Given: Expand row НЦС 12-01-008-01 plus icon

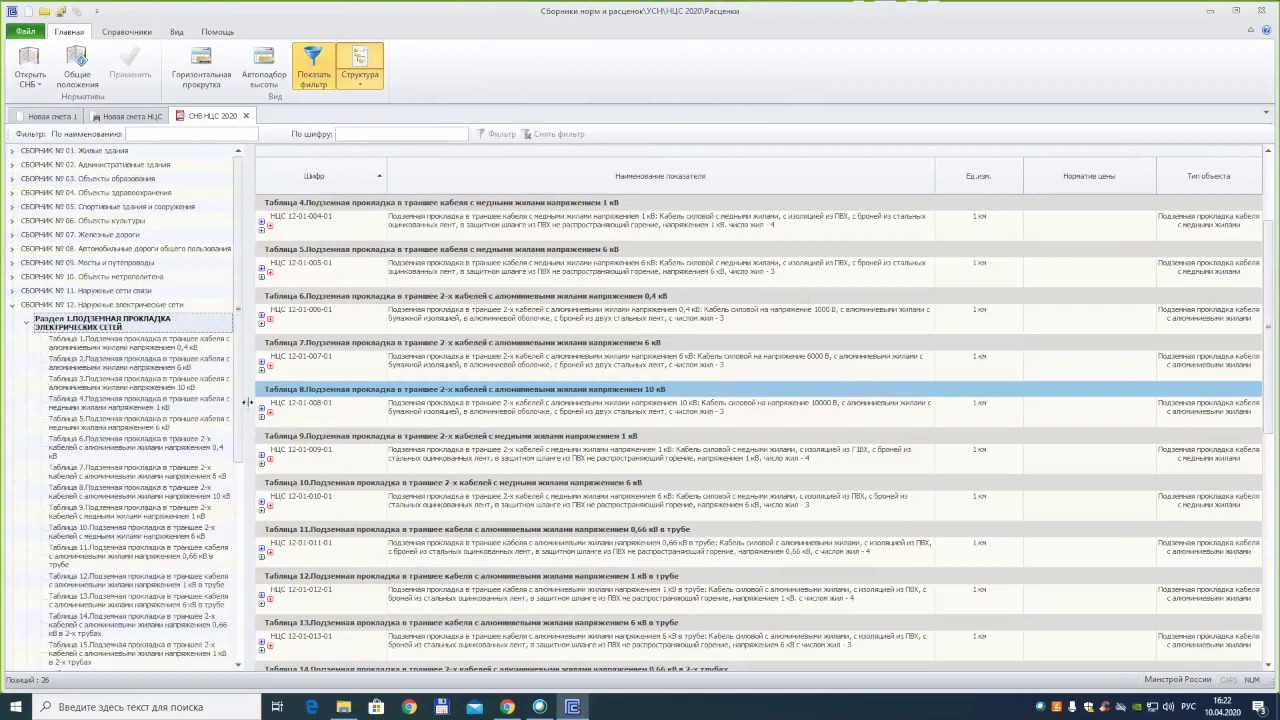Looking at the screenshot, I should [262, 409].
